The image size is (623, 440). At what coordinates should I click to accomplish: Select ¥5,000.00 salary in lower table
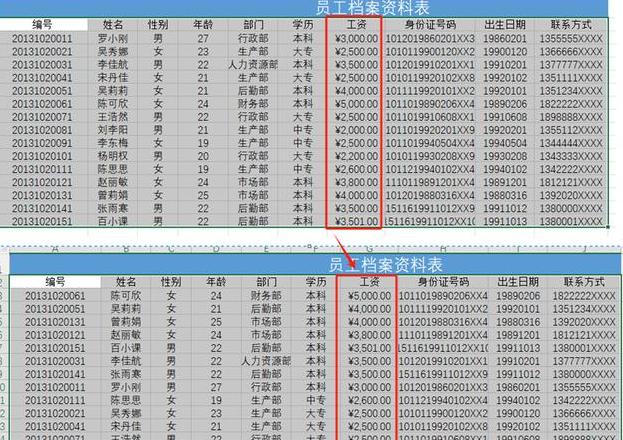[370, 296]
